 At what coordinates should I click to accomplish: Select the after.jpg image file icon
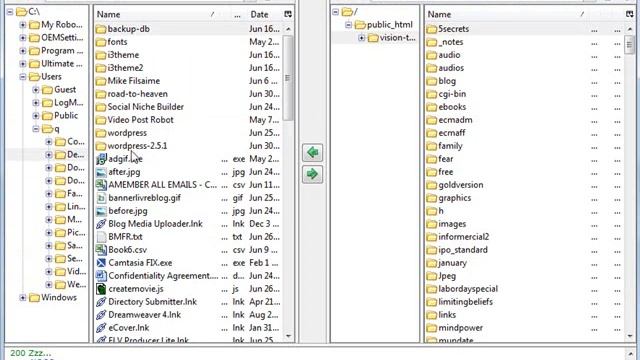pyautogui.click(x=101, y=172)
